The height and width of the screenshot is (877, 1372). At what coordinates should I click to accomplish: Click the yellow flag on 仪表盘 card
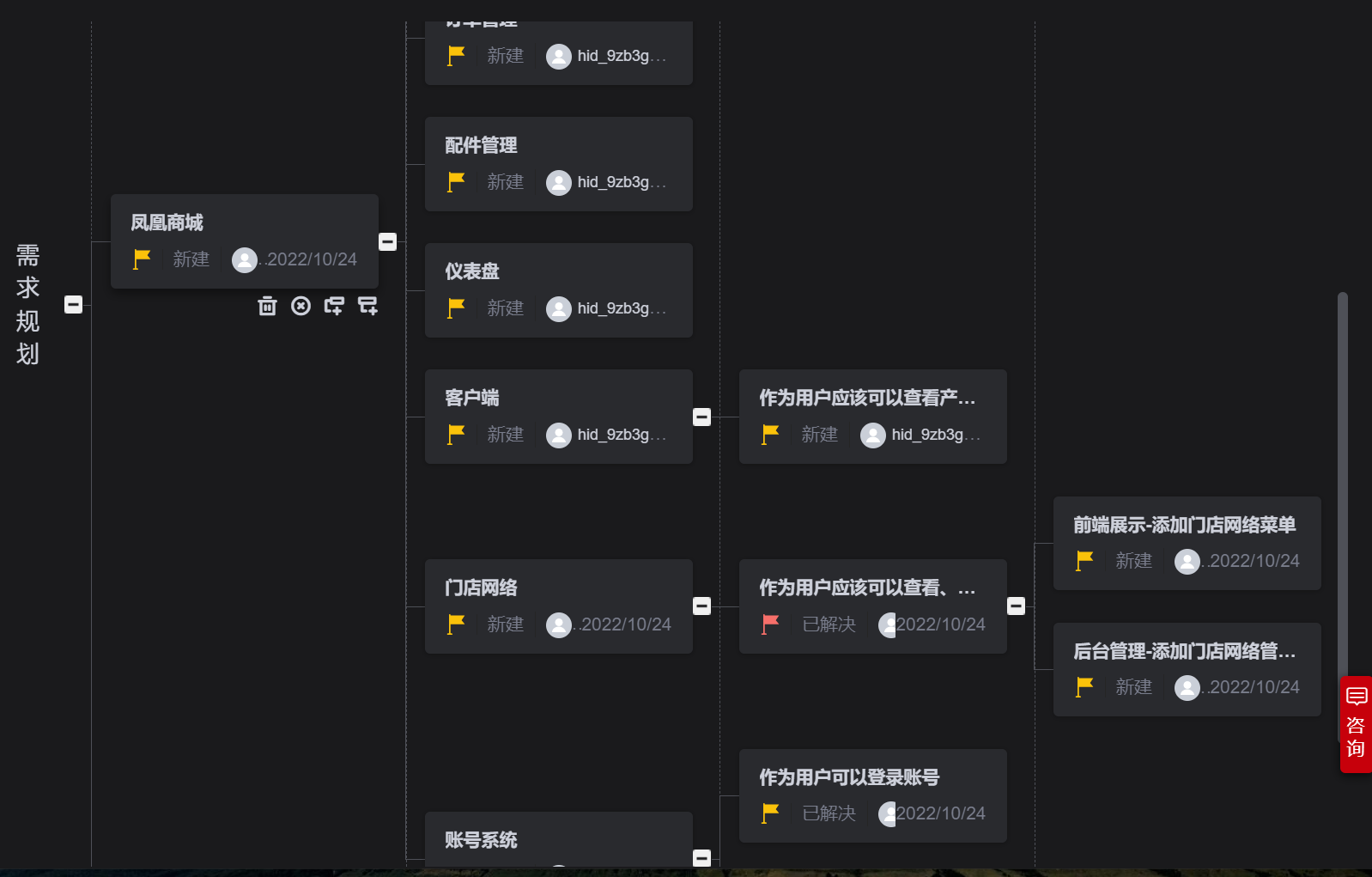tap(456, 308)
